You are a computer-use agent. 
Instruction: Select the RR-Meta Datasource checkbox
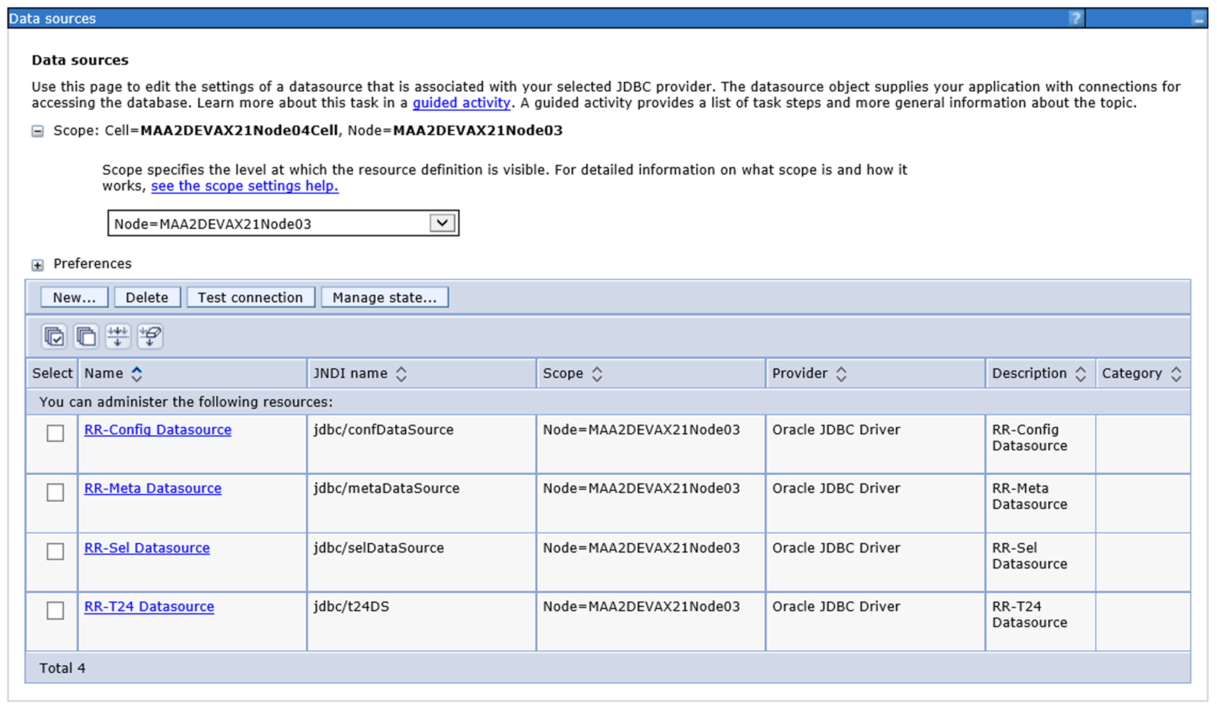click(x=56, y=492)
